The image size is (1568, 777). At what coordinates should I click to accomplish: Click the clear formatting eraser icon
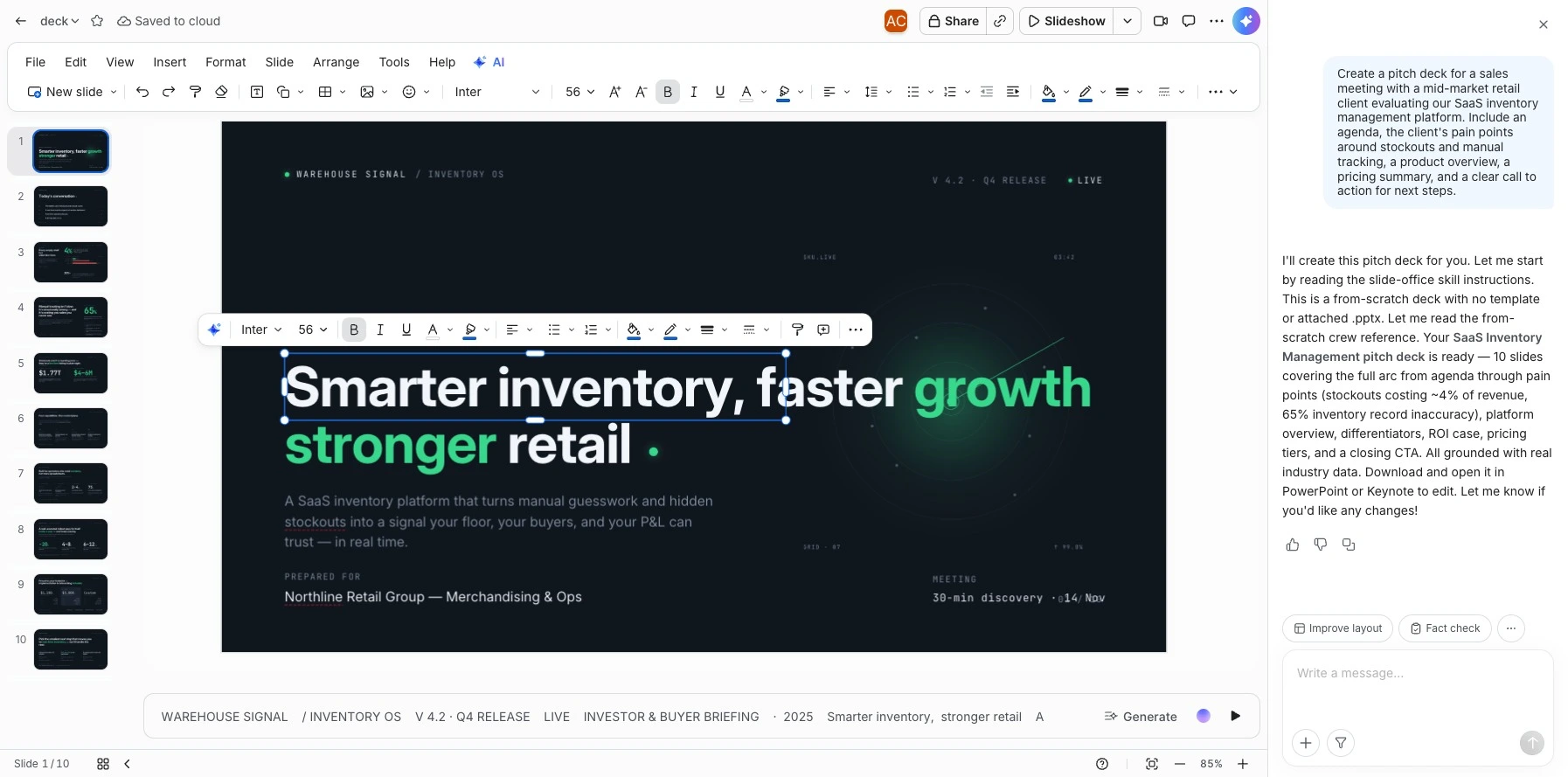[x=222, y=92]
